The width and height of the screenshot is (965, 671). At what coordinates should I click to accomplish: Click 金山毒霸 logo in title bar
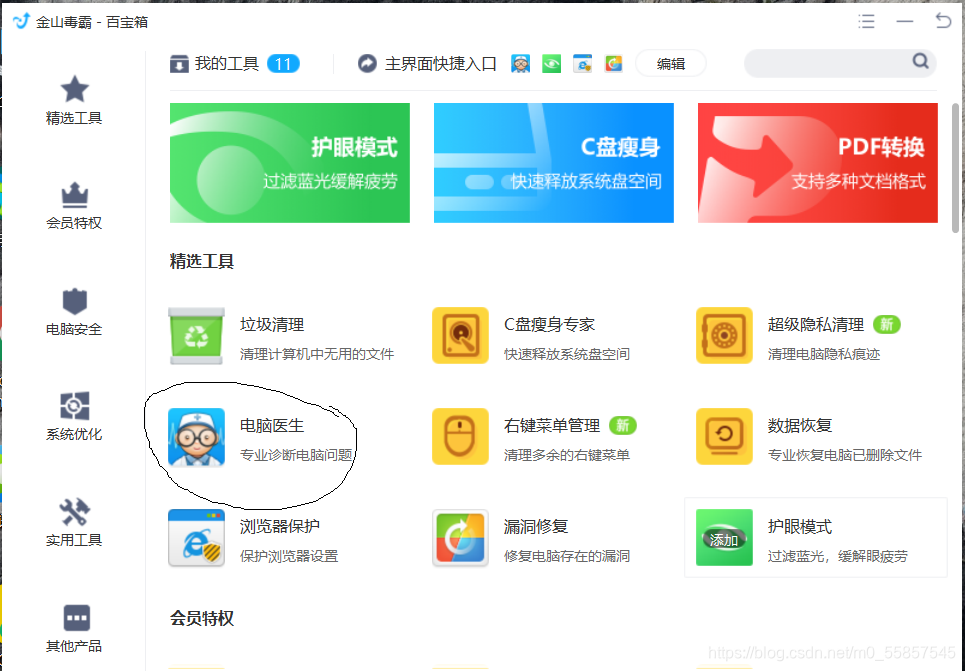[x=22, y=22]
